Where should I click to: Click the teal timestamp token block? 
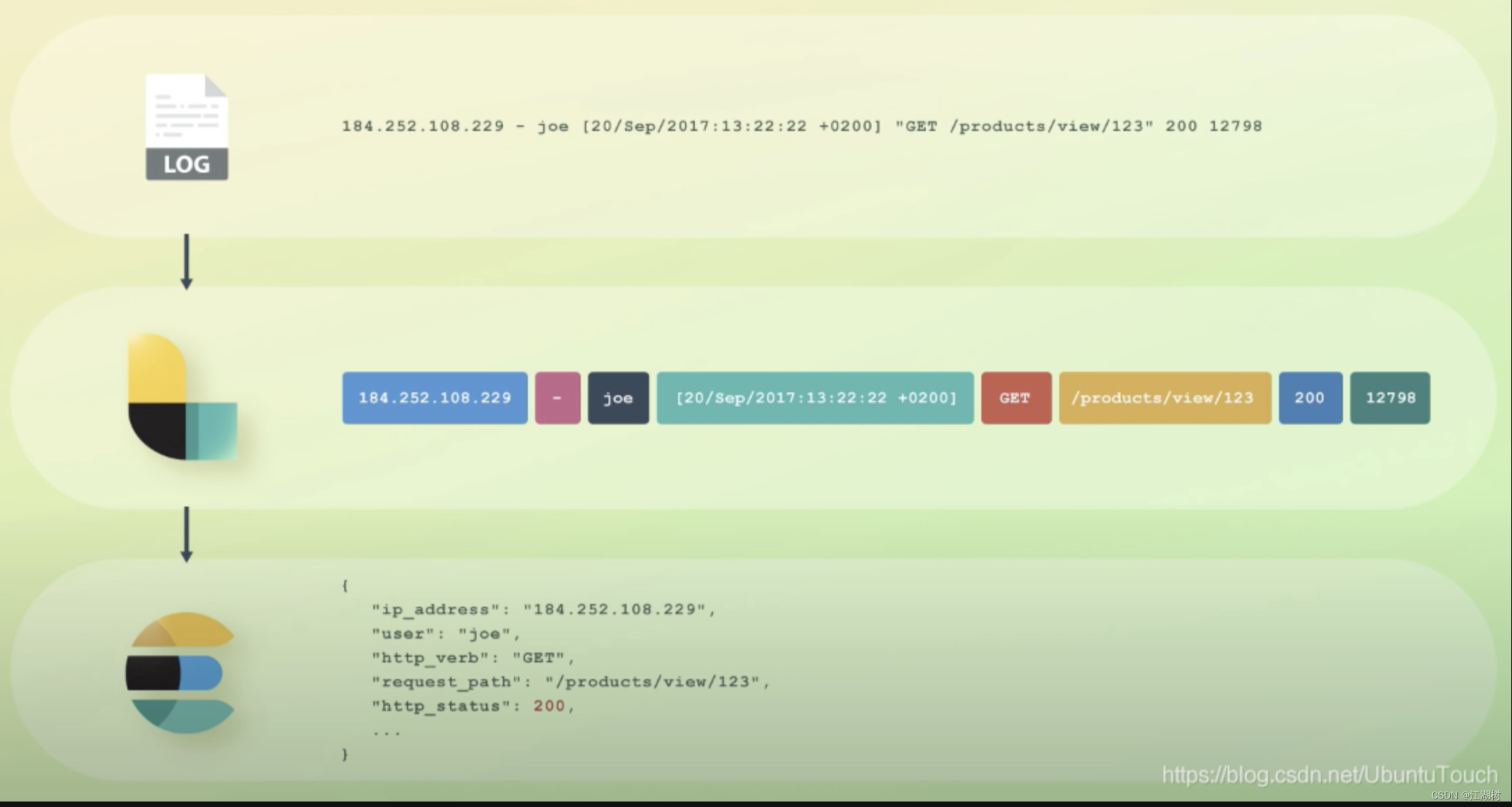(815, 398)
